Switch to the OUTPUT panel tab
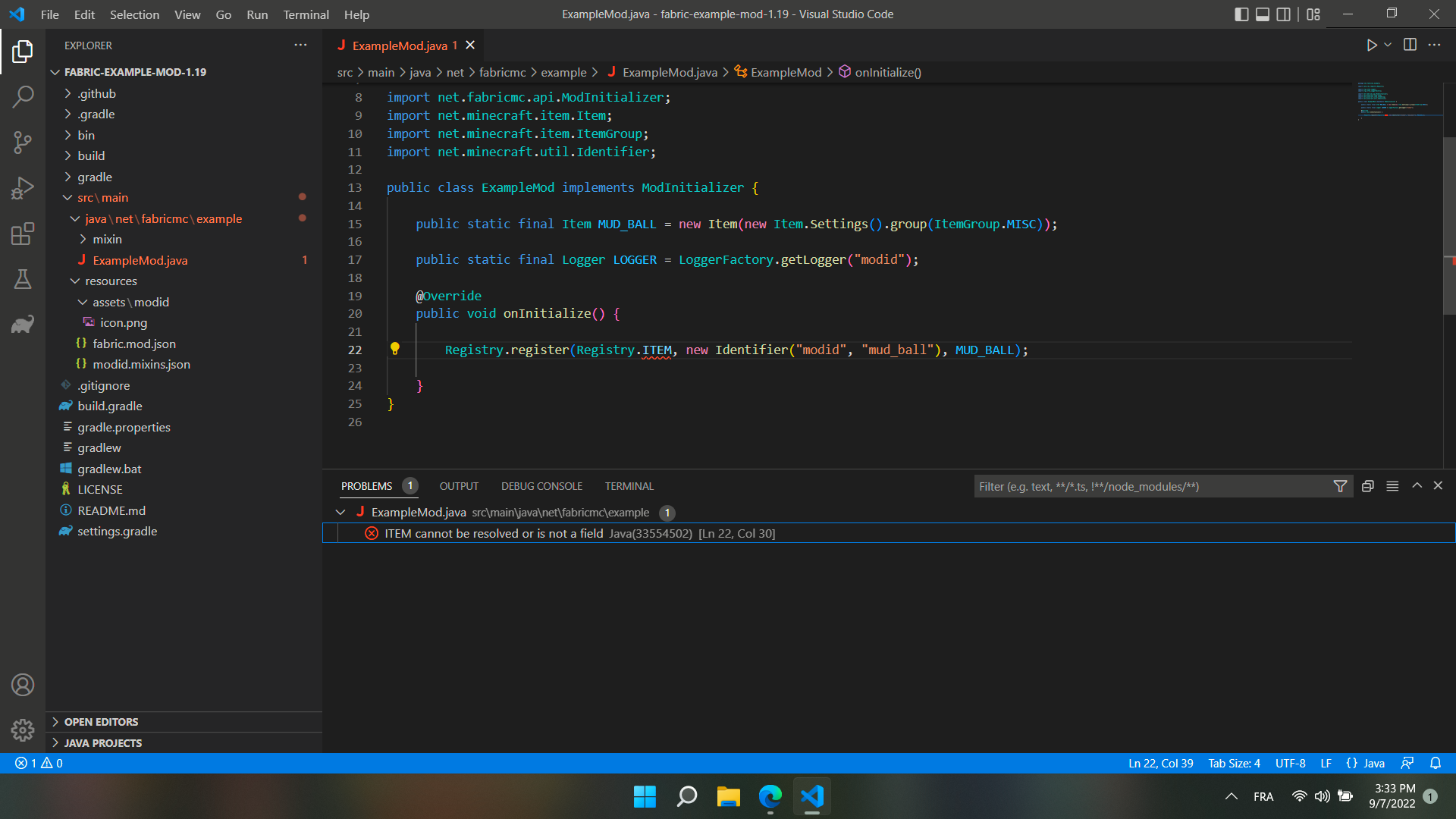The width and height of the screenshot is (1456, 819). tap(459, 486)
